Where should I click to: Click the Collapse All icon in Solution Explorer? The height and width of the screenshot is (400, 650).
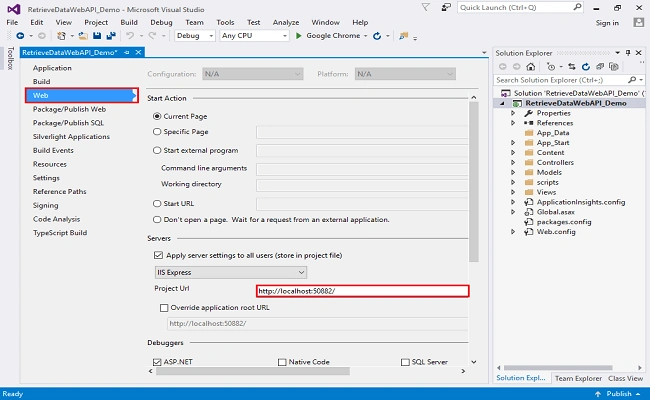pyautogui.click(x=600, y=66)
